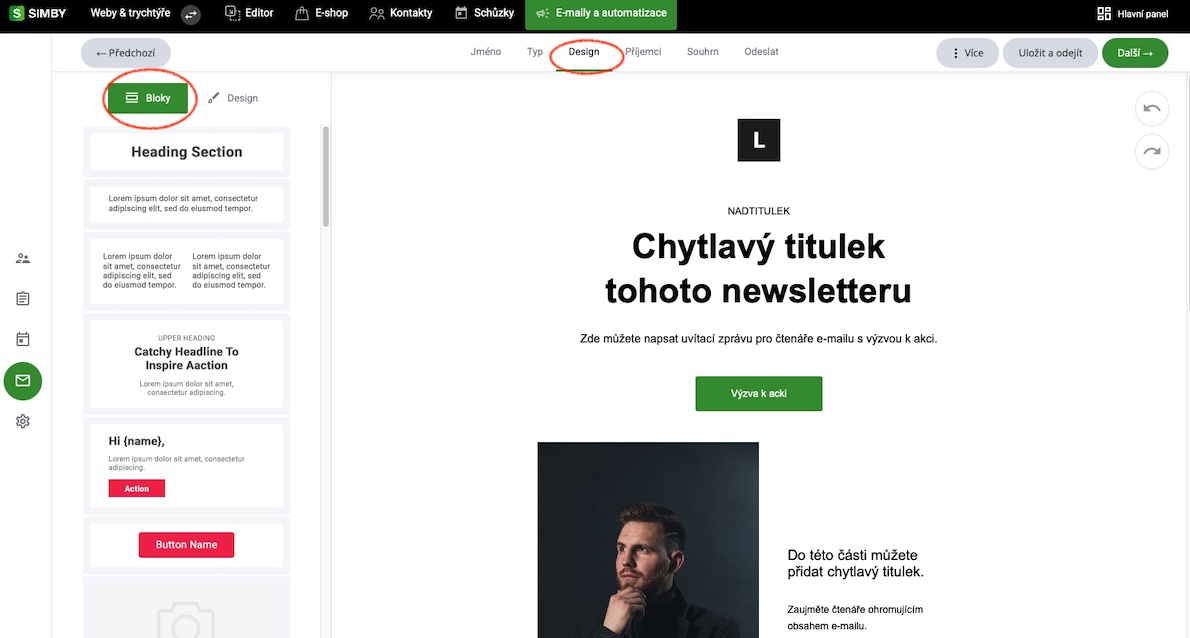The image size is (1190, 638).
Task: Click the swap arrows icon beside Weby & trychtýře
Action: click(x=190, y=14)
